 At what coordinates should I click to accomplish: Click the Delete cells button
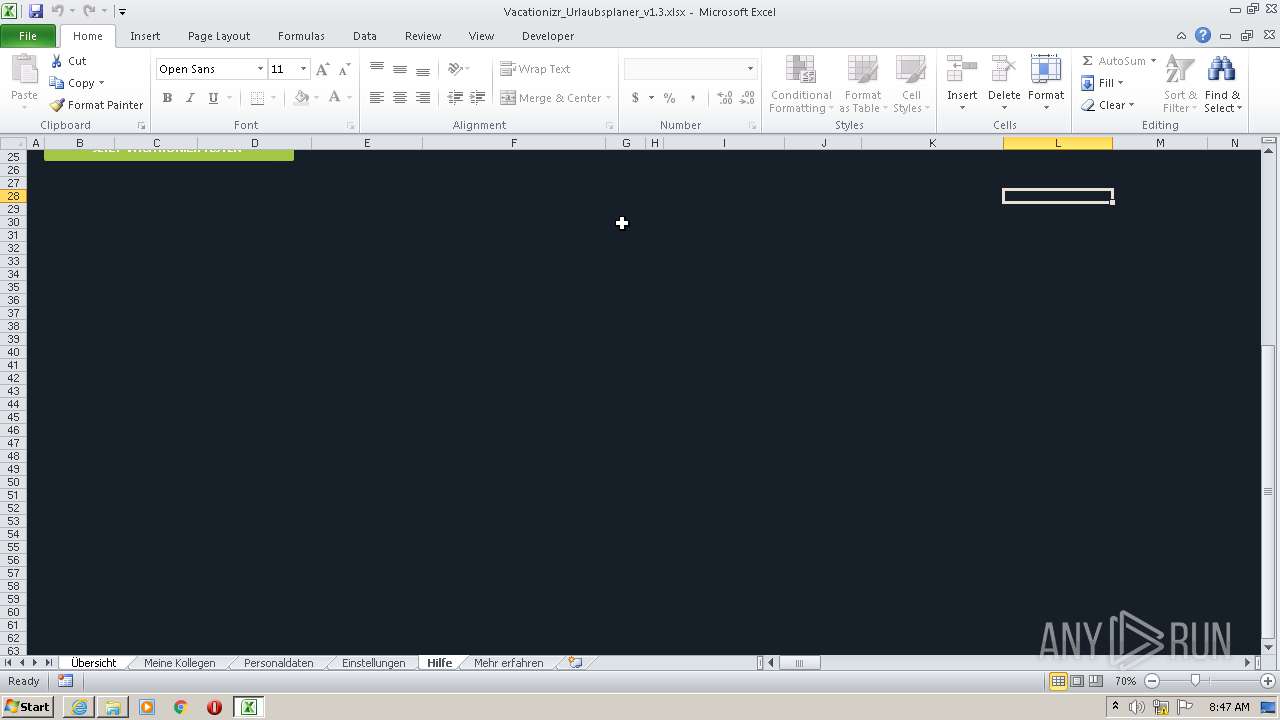pos(1004,84)
